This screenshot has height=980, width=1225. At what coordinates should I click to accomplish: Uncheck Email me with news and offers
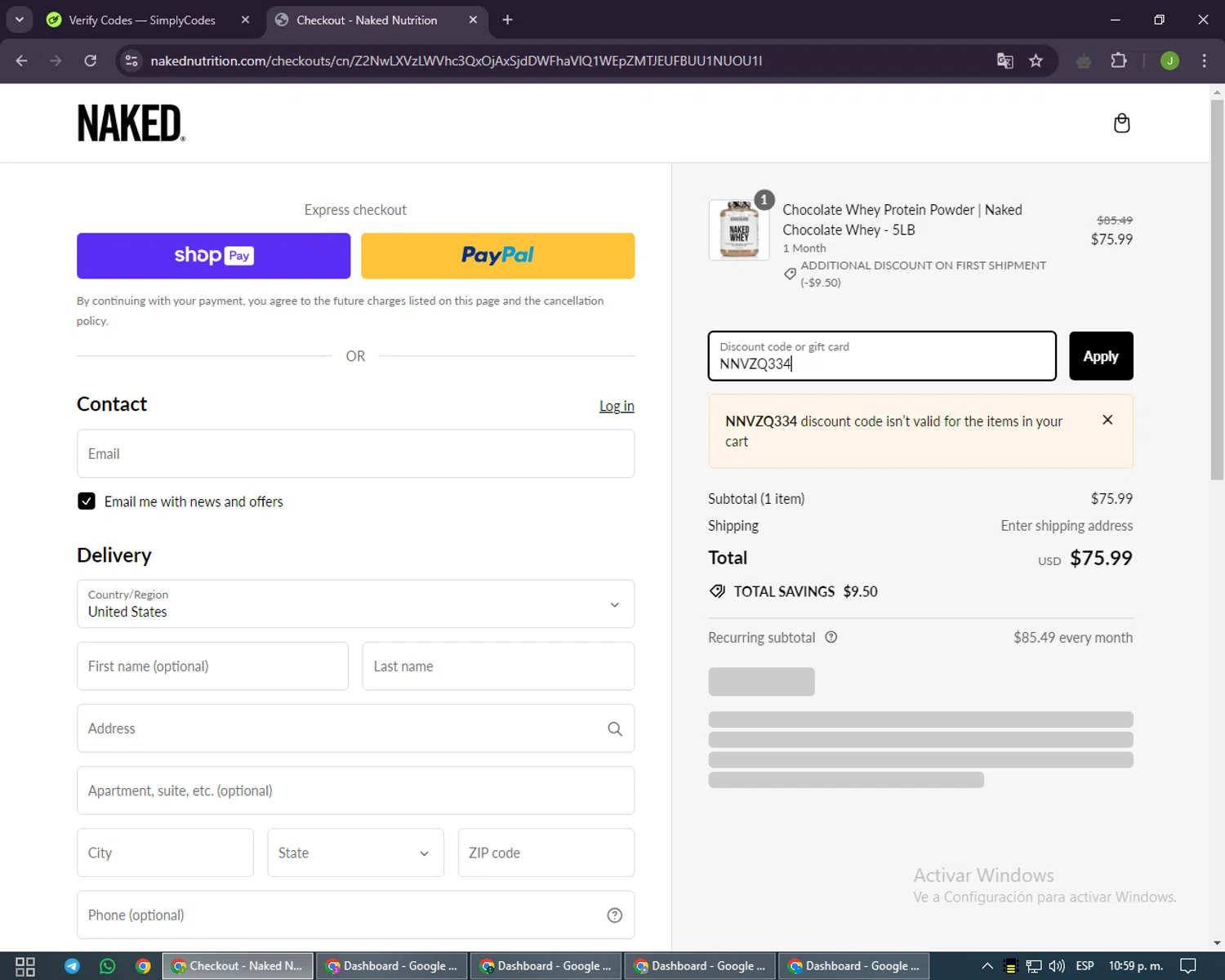click(87, 501)
